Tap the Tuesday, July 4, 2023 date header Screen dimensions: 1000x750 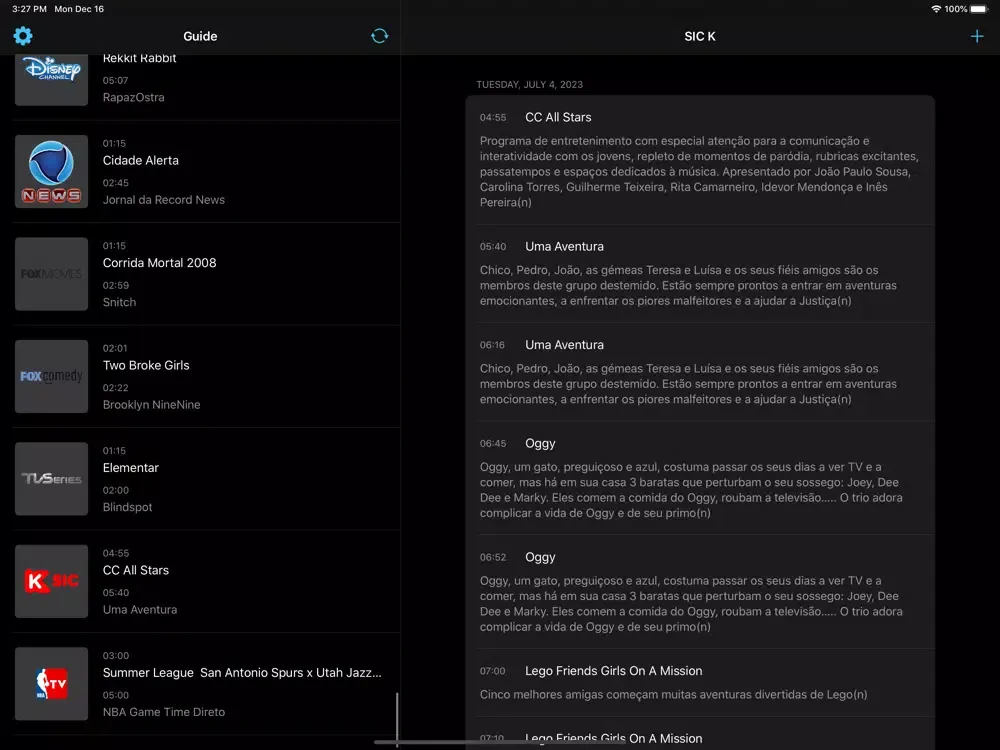529,84
